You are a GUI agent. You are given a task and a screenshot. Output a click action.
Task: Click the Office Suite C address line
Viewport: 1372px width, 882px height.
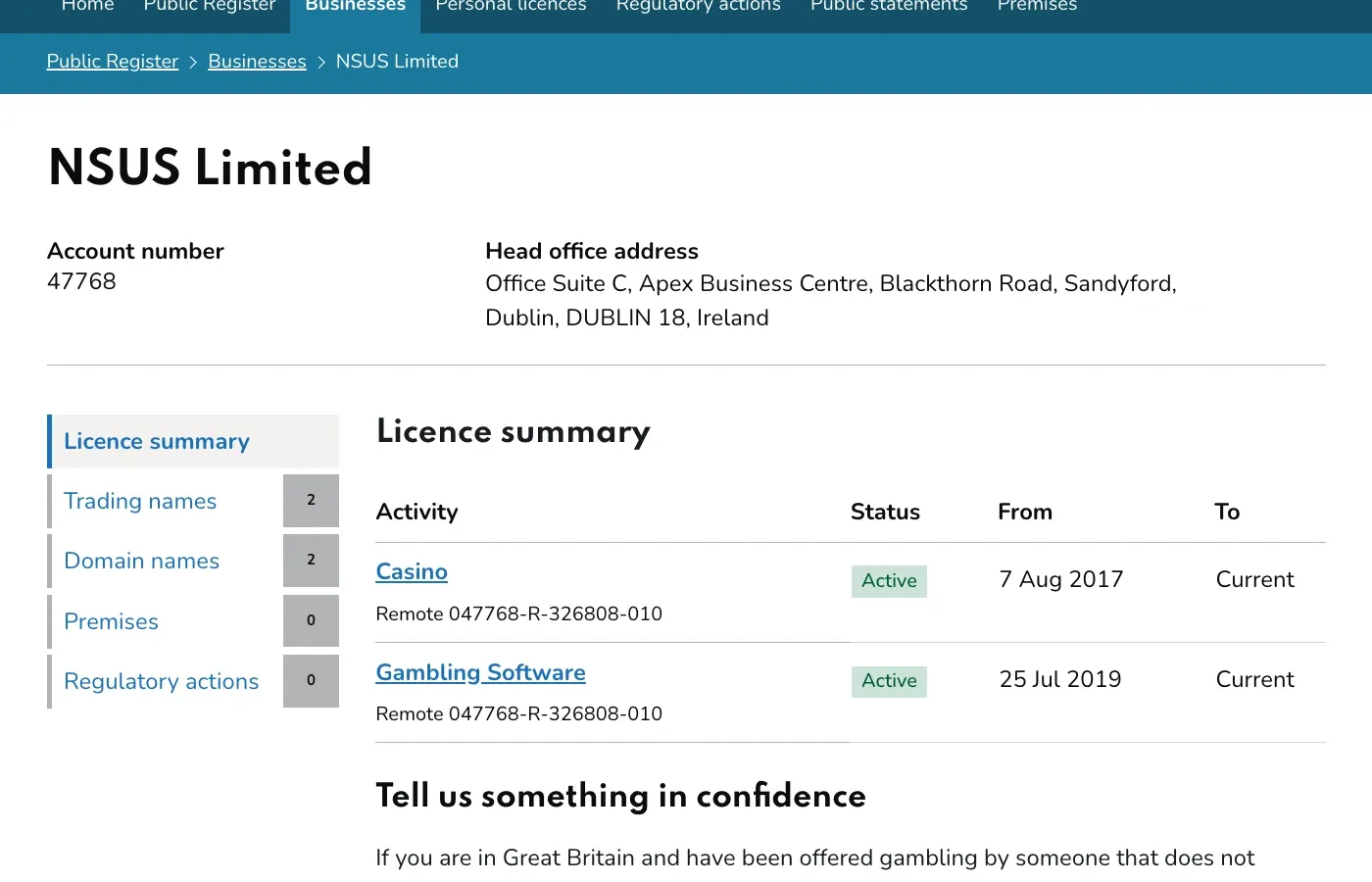click(x=831, y=283)
